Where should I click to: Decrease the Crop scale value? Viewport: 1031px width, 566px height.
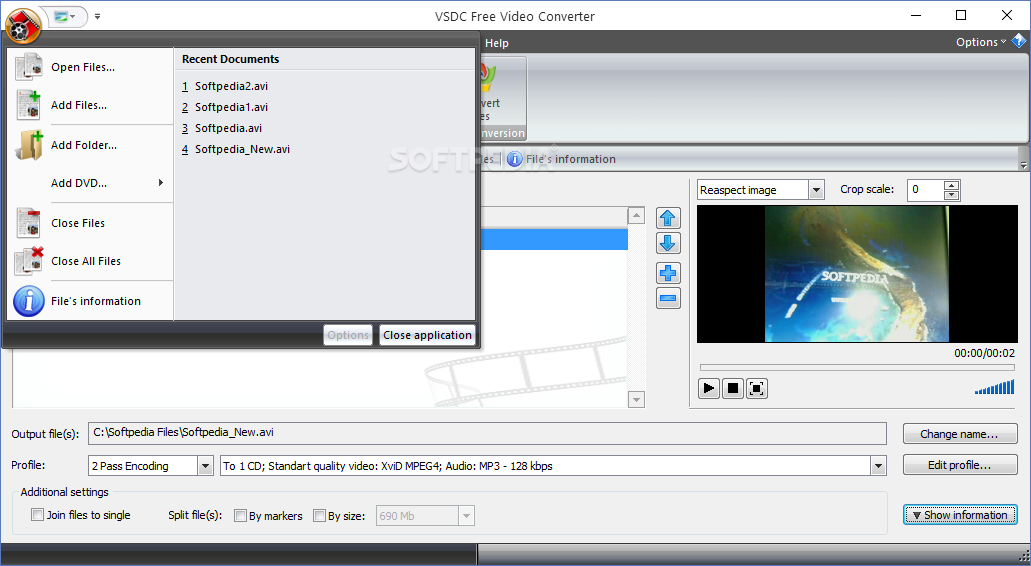tap(951, 195)
